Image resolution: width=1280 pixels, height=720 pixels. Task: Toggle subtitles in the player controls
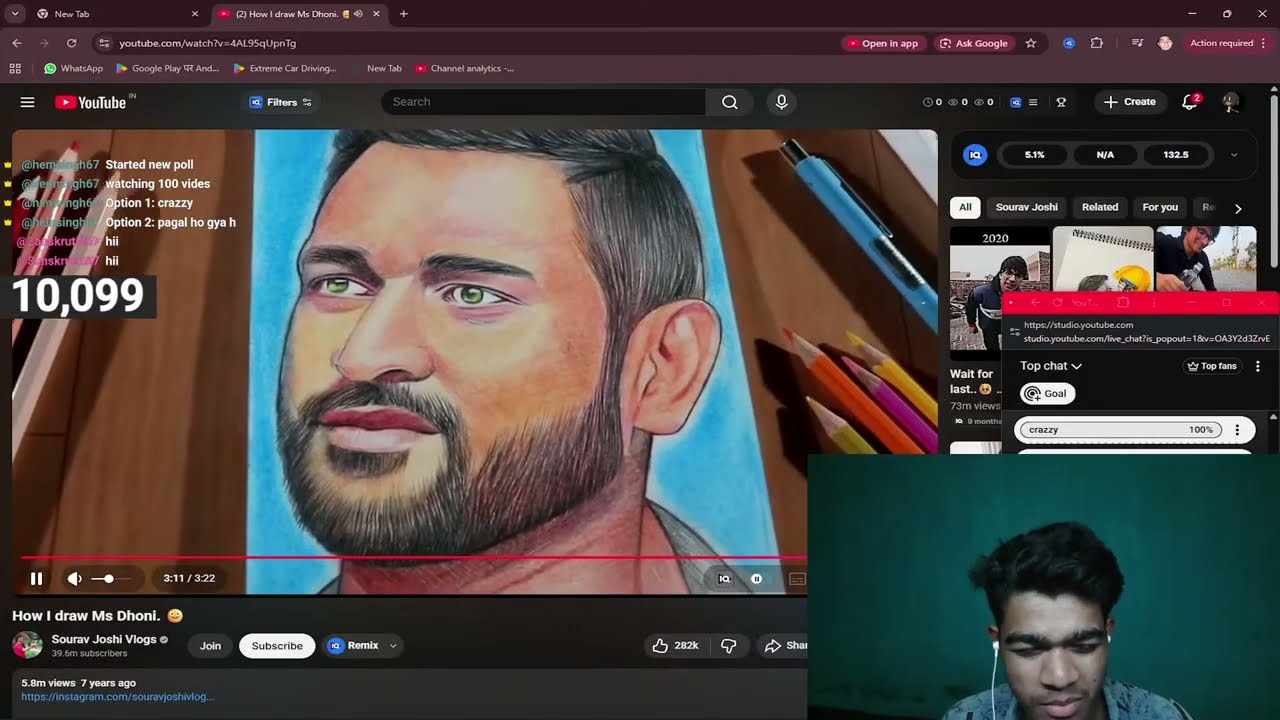coord(797,578)
